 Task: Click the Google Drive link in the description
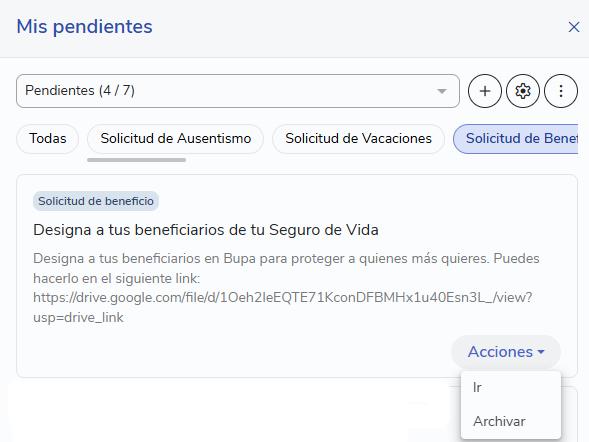coord(282,307)
